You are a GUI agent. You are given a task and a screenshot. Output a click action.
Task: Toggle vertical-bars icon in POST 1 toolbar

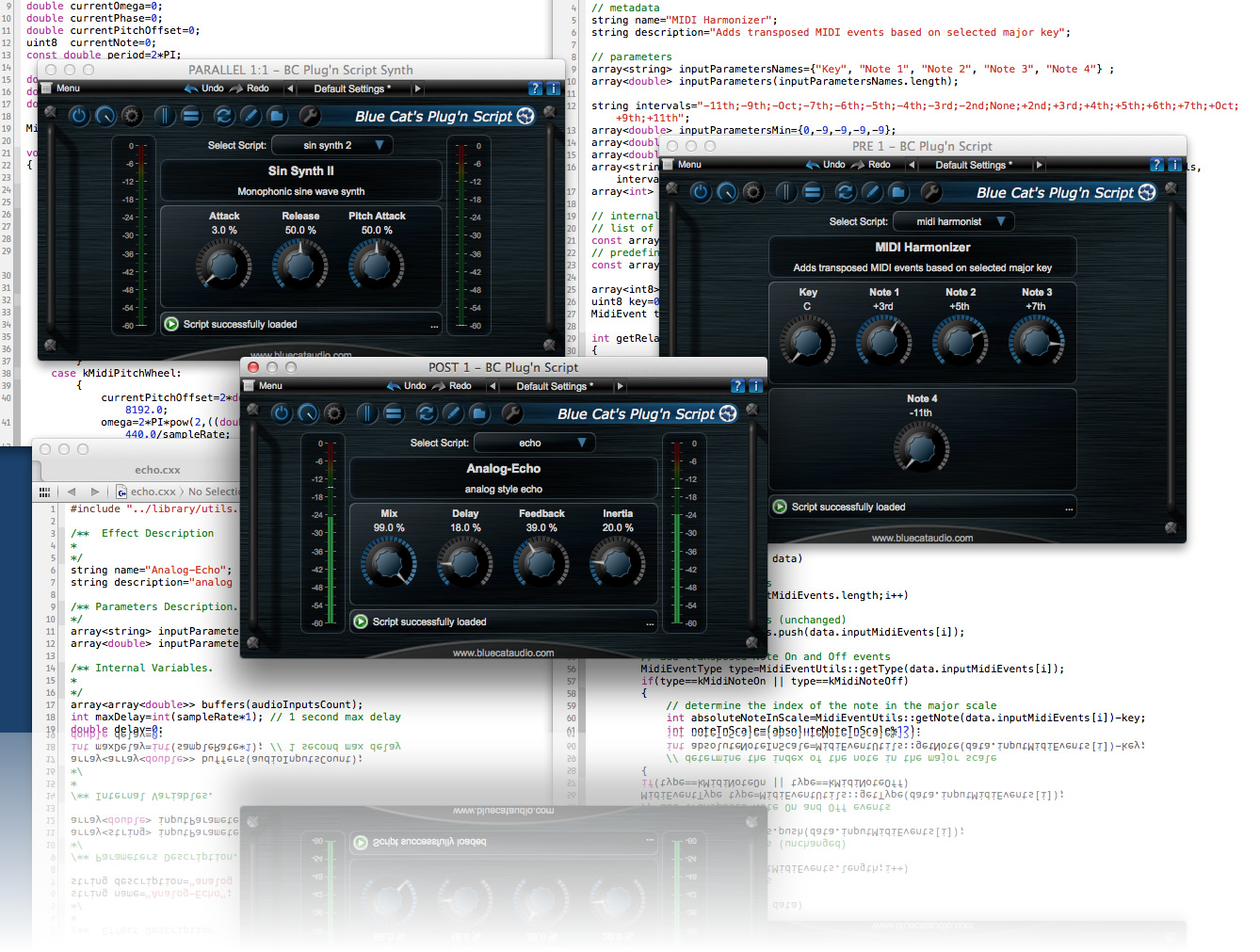pos(367,413)
